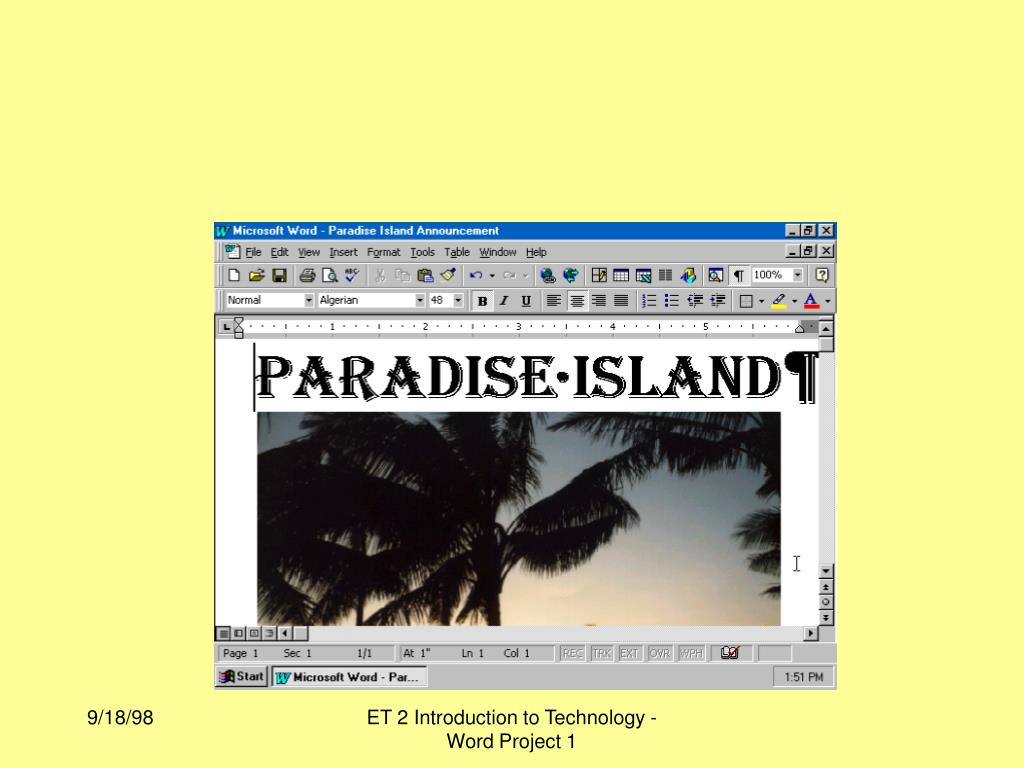Open the Tools menu

(x=423, y=252)
